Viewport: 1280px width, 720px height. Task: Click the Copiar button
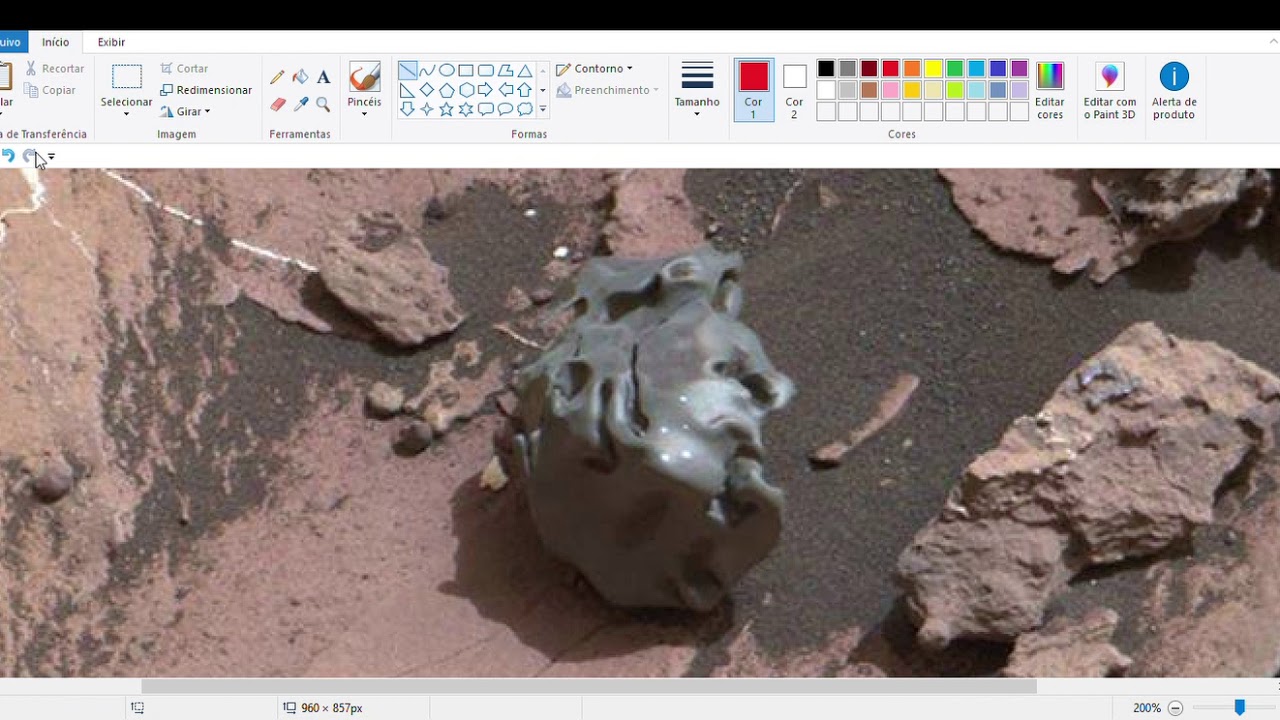[x=50, y=90]
